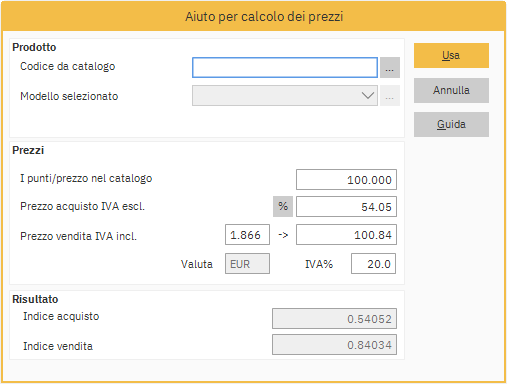This screenshot has height=384, width=507.
Task: Click the Prezzi section heading
Action: point(28,150)
